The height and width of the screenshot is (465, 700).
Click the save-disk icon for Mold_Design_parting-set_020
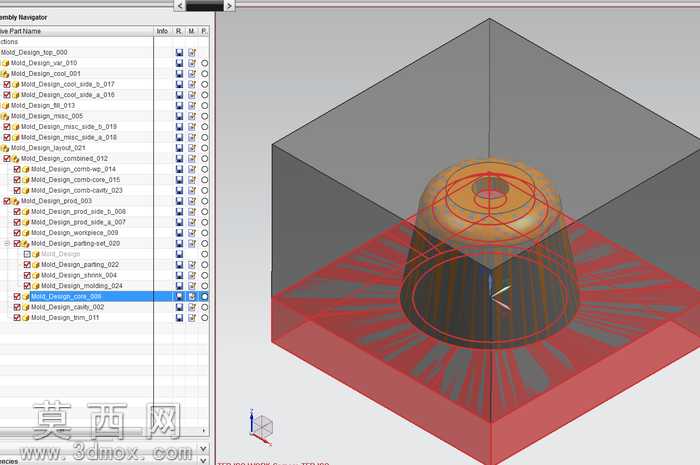179,244
